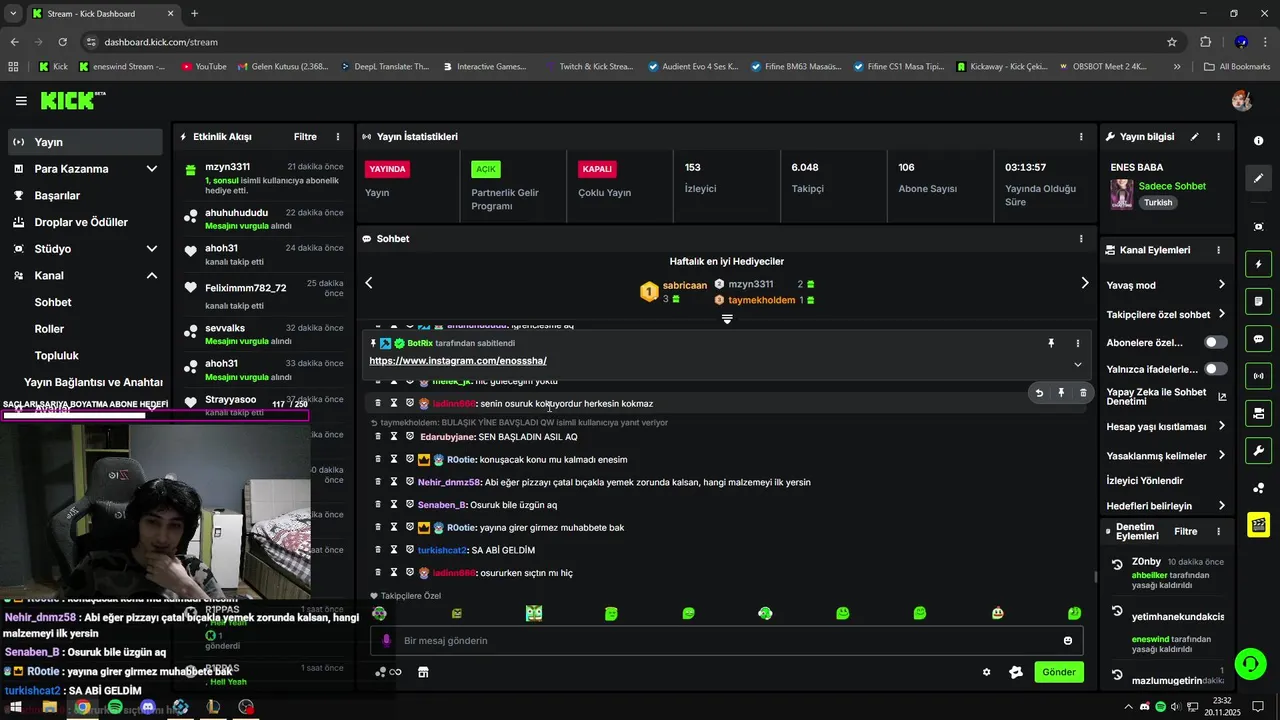Open Roller under Kanal
This screenshot has height=720, width=1280.
point(49,329)
